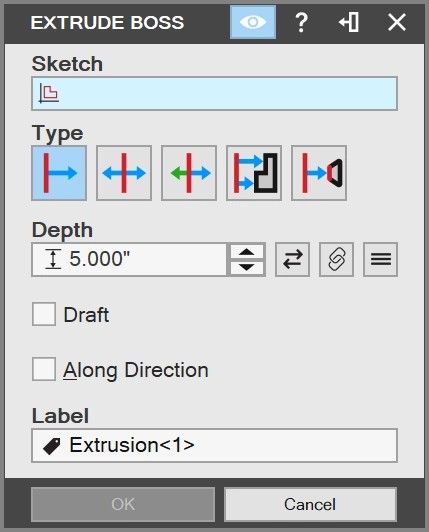Click the Sketch selection field

click(214, 94)
